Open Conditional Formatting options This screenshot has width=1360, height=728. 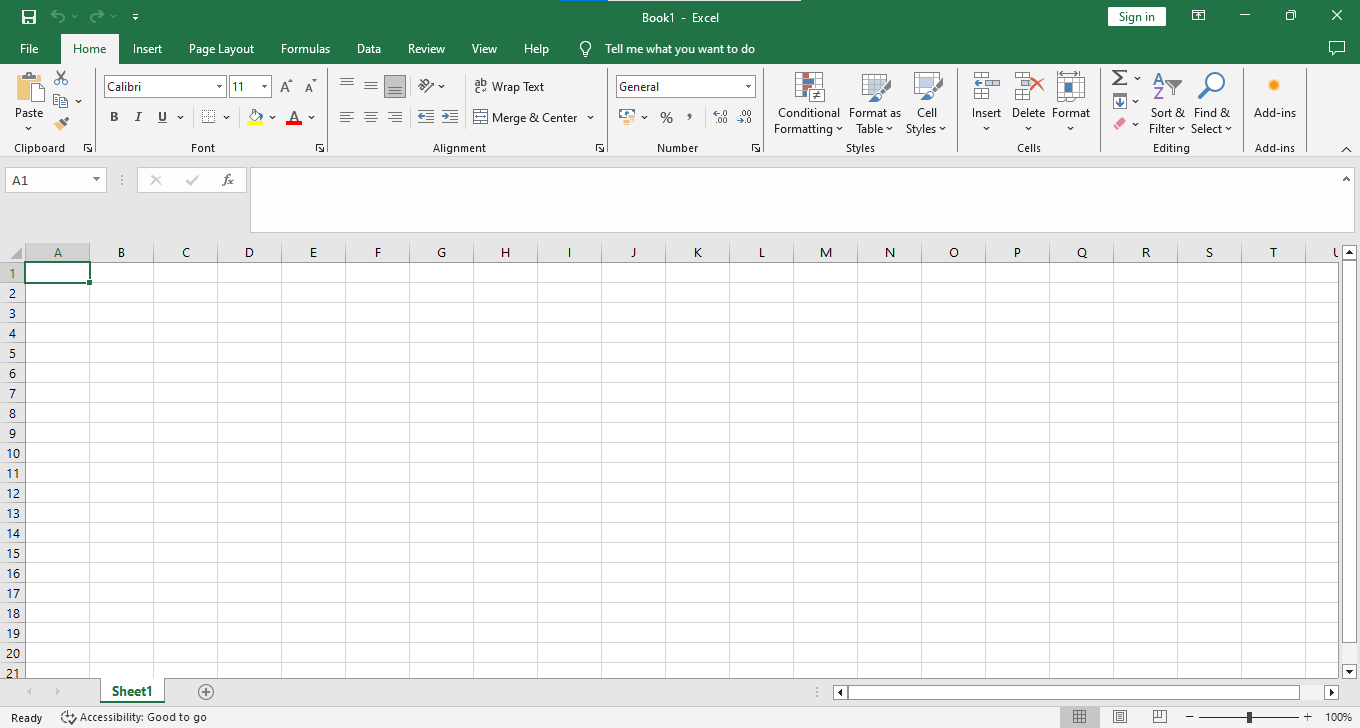coord(808,104)
